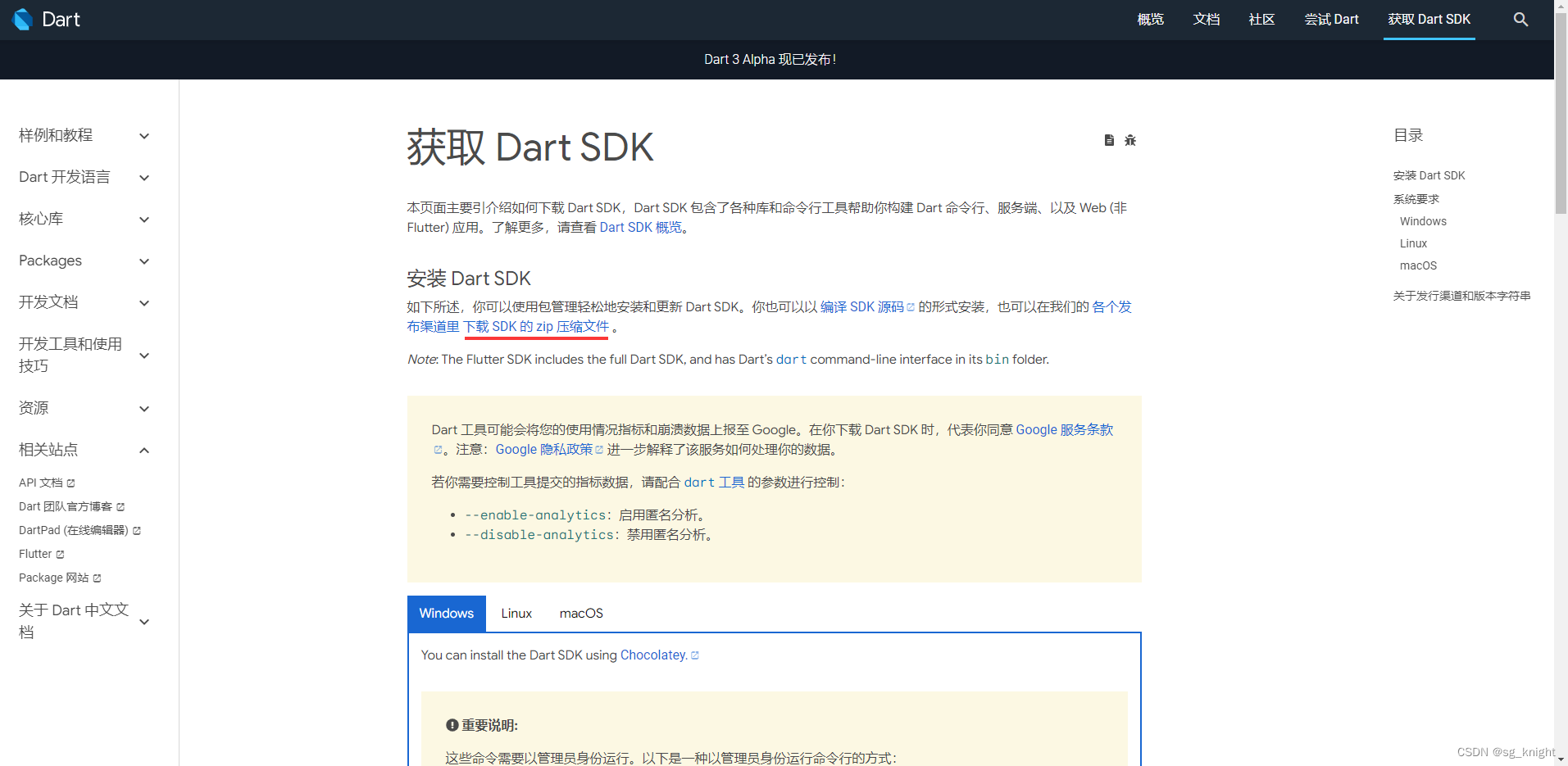
Task: Open 尝试 Dart in the top navigation
Action: click(x=1331, y=19)
